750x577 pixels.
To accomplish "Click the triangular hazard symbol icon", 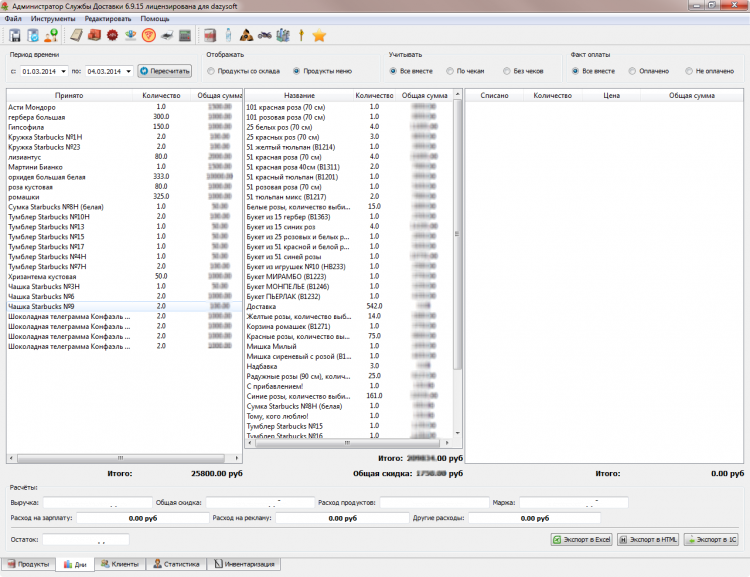I will click(x=246, y=35).
